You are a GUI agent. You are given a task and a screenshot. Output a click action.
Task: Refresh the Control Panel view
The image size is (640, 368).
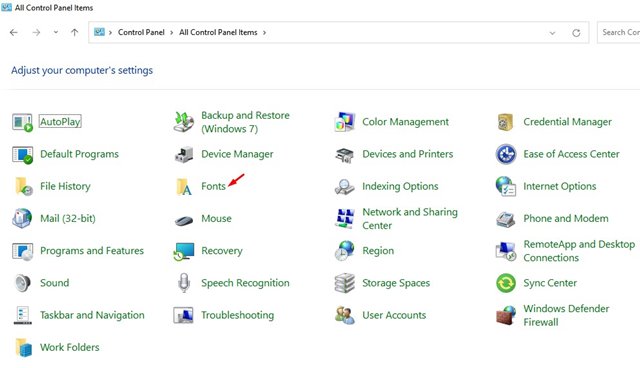click(x=576, y=33)
